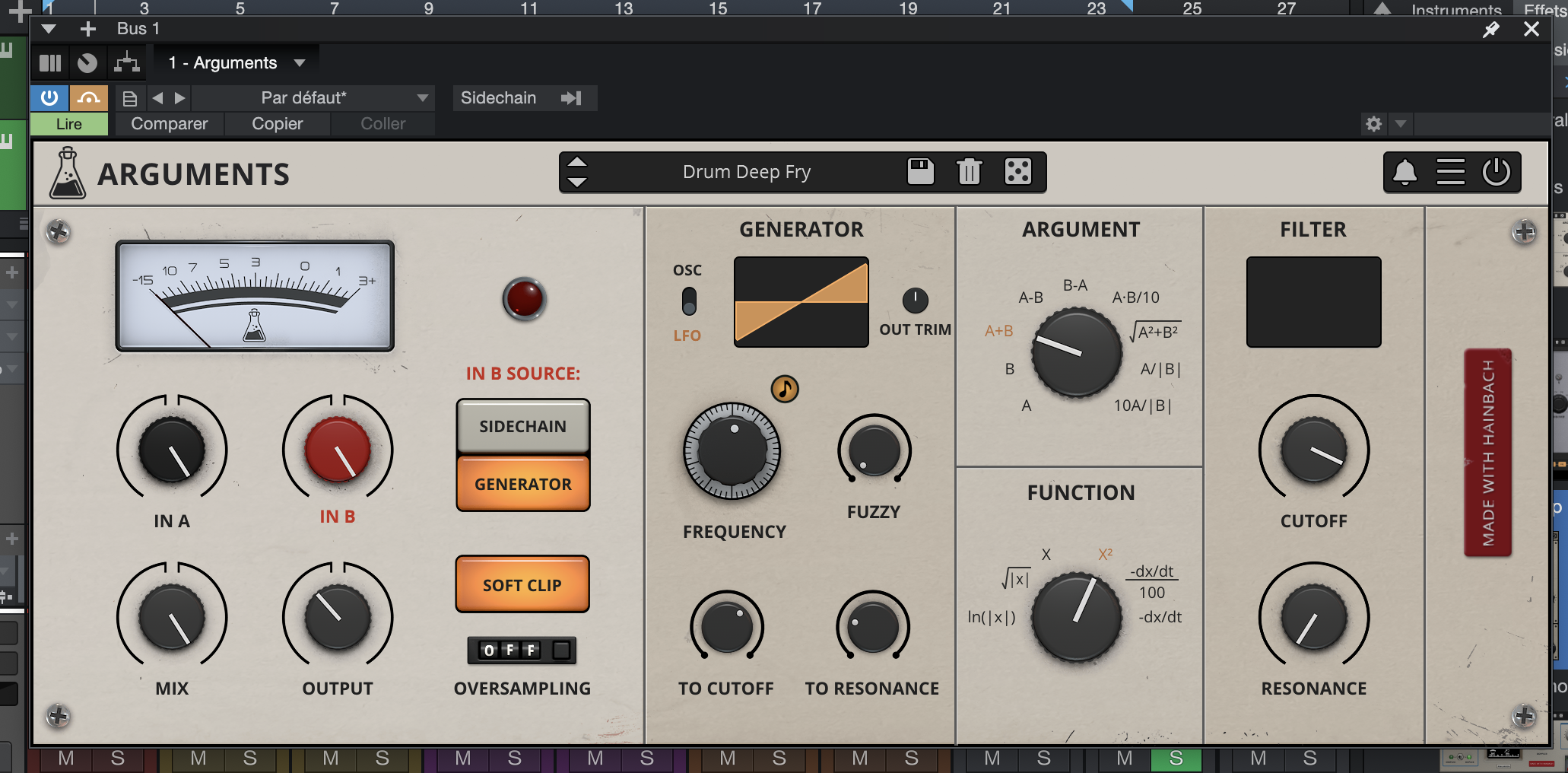Adjust the OUTPUT knob
Screen dimensions: 1568x773
(338, 618)
